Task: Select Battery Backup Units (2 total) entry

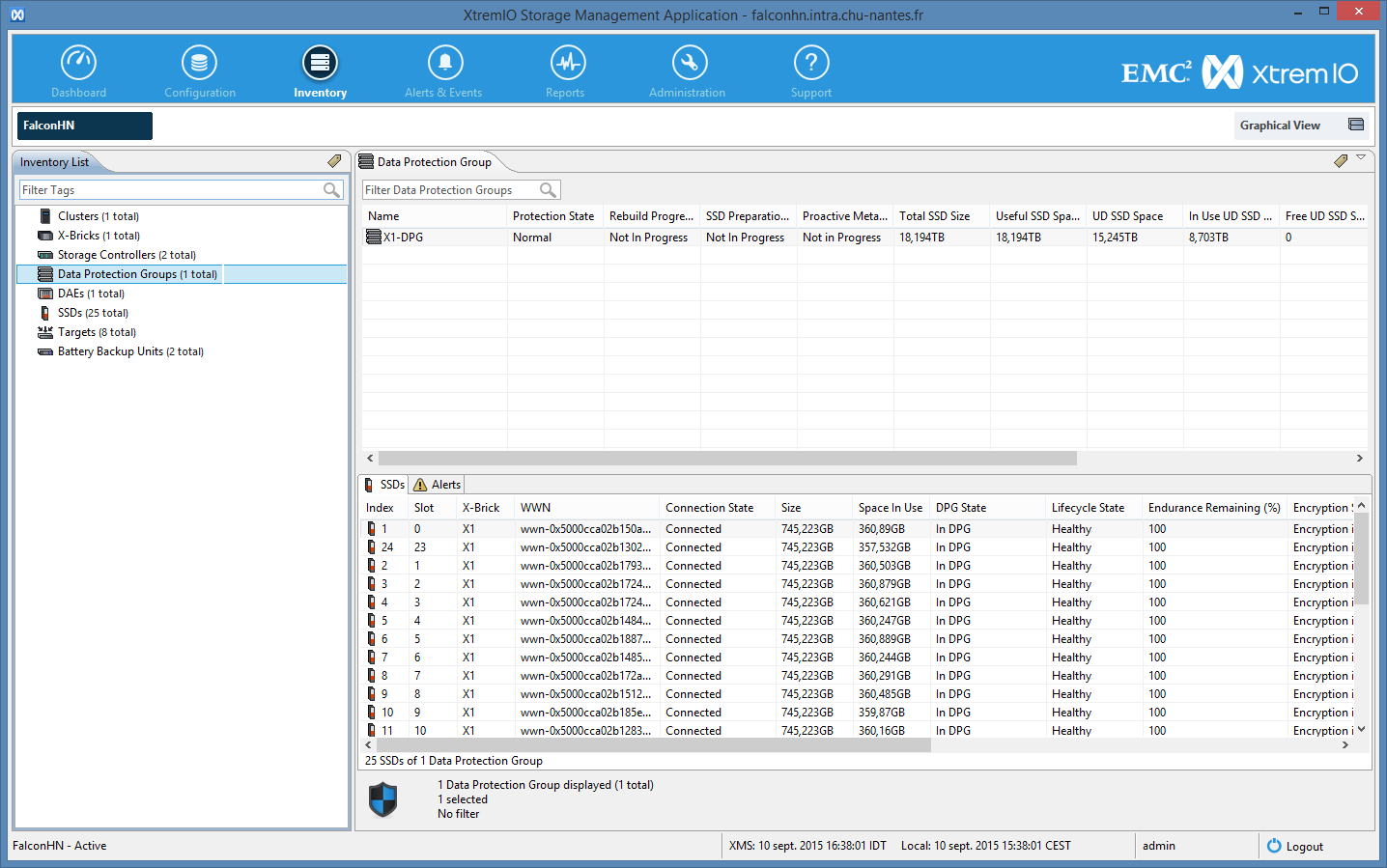Action: point(130,351)
